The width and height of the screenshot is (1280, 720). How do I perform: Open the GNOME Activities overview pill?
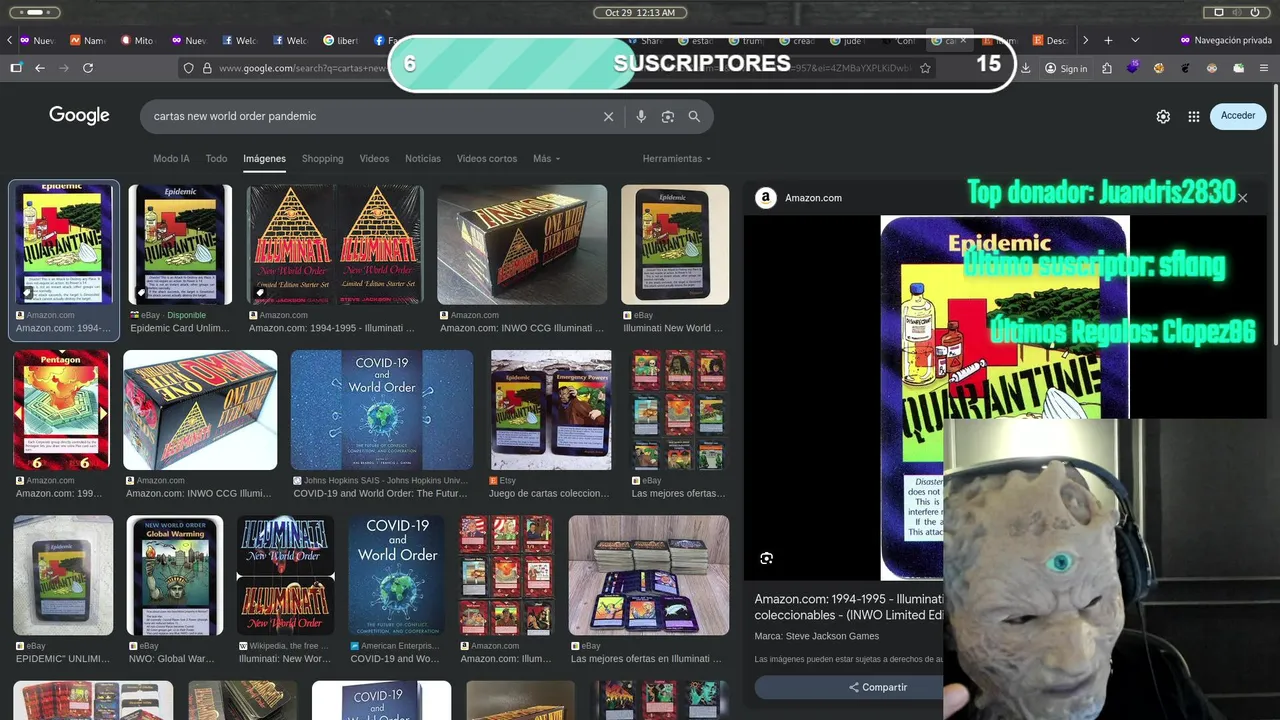[34, 12]
